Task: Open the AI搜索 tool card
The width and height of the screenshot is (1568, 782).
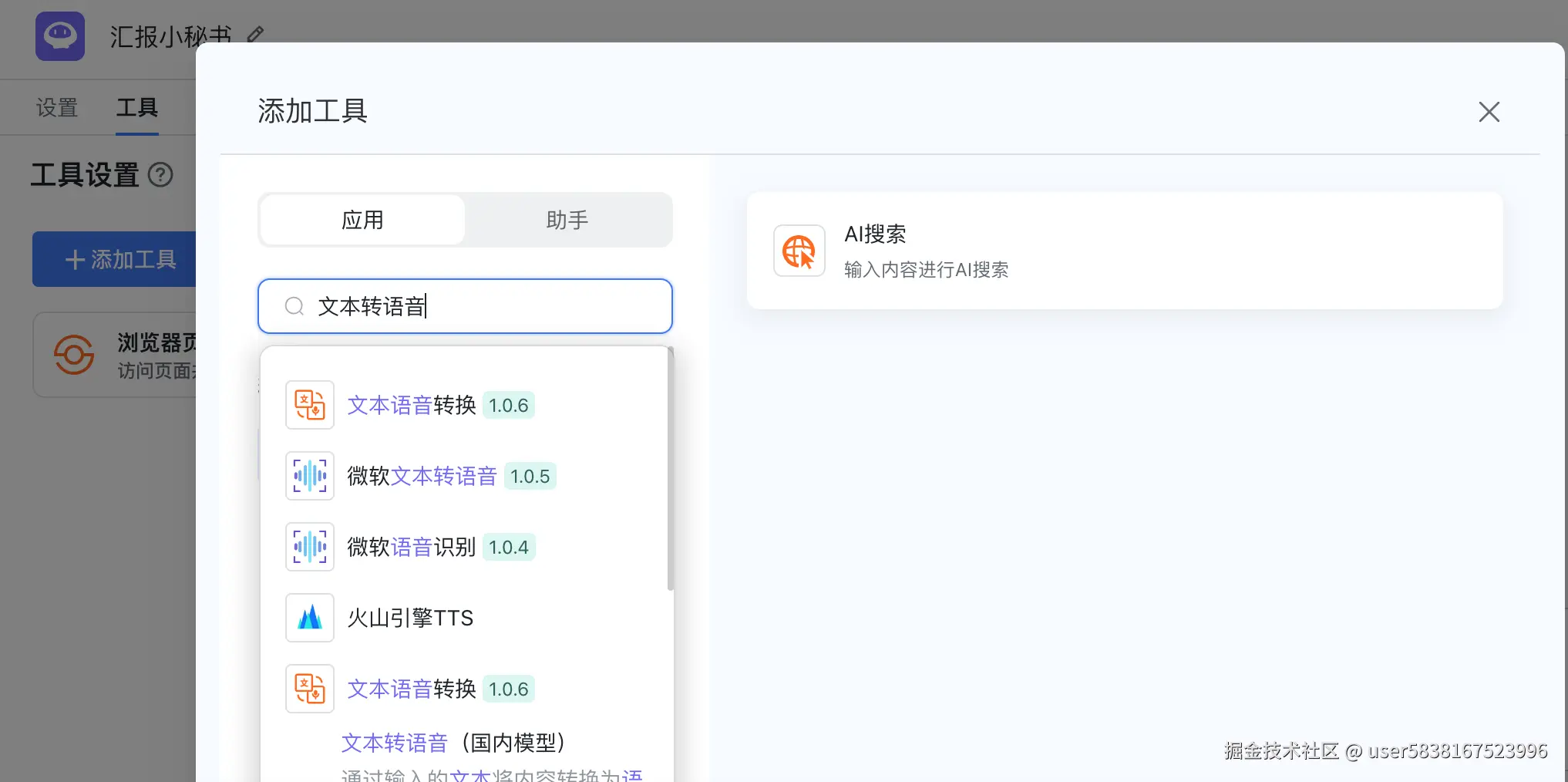Action: pos(1125,251)
